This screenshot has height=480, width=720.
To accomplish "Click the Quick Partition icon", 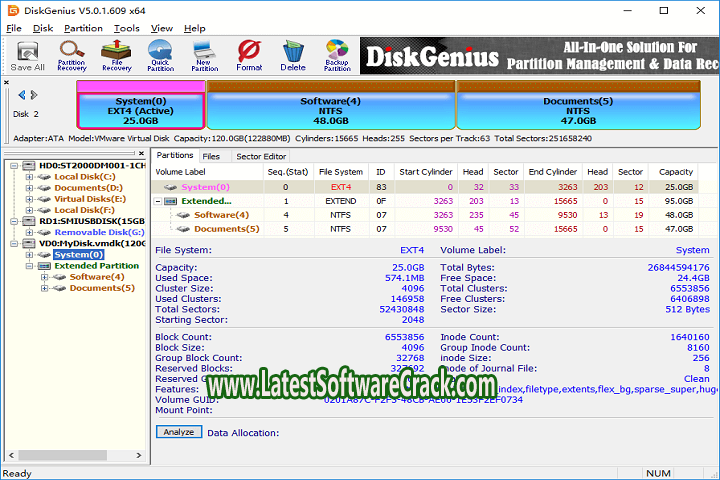I will pyautogui.click(x=160, y=55).
